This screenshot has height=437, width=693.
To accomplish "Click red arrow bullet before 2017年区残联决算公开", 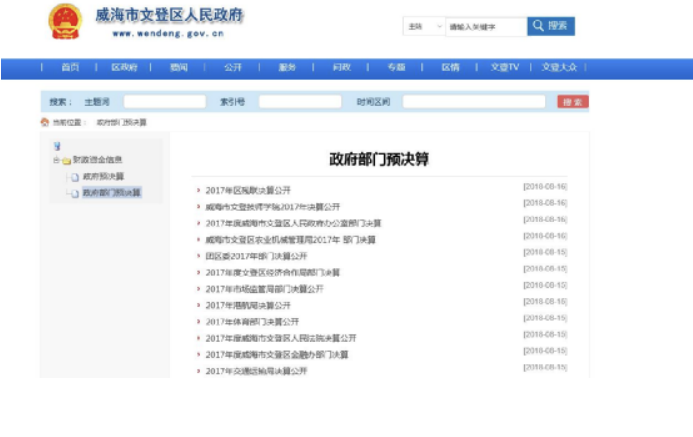I will (x=198, y=189).
